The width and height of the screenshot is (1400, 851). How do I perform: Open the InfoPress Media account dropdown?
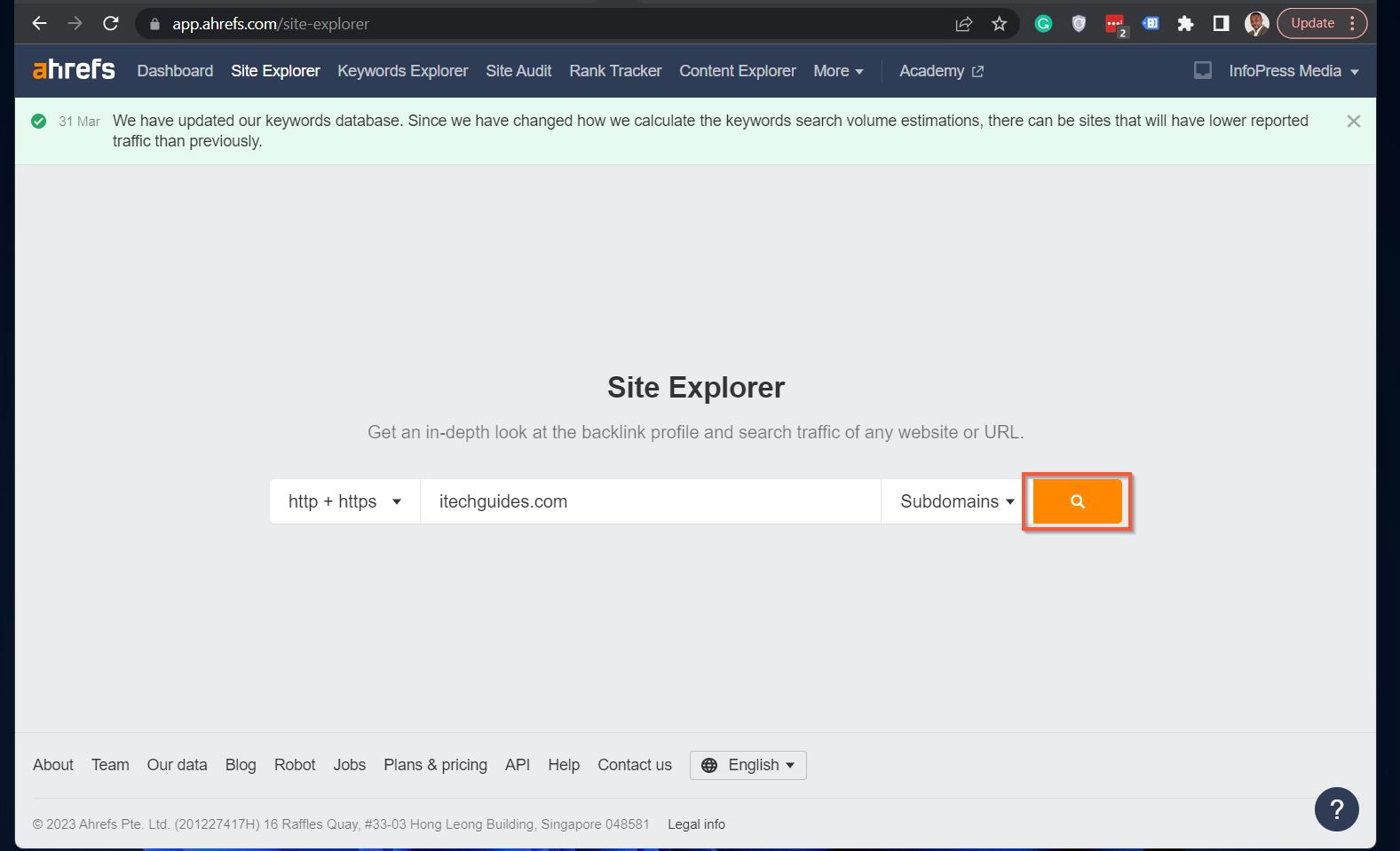tap(1293, 71)
